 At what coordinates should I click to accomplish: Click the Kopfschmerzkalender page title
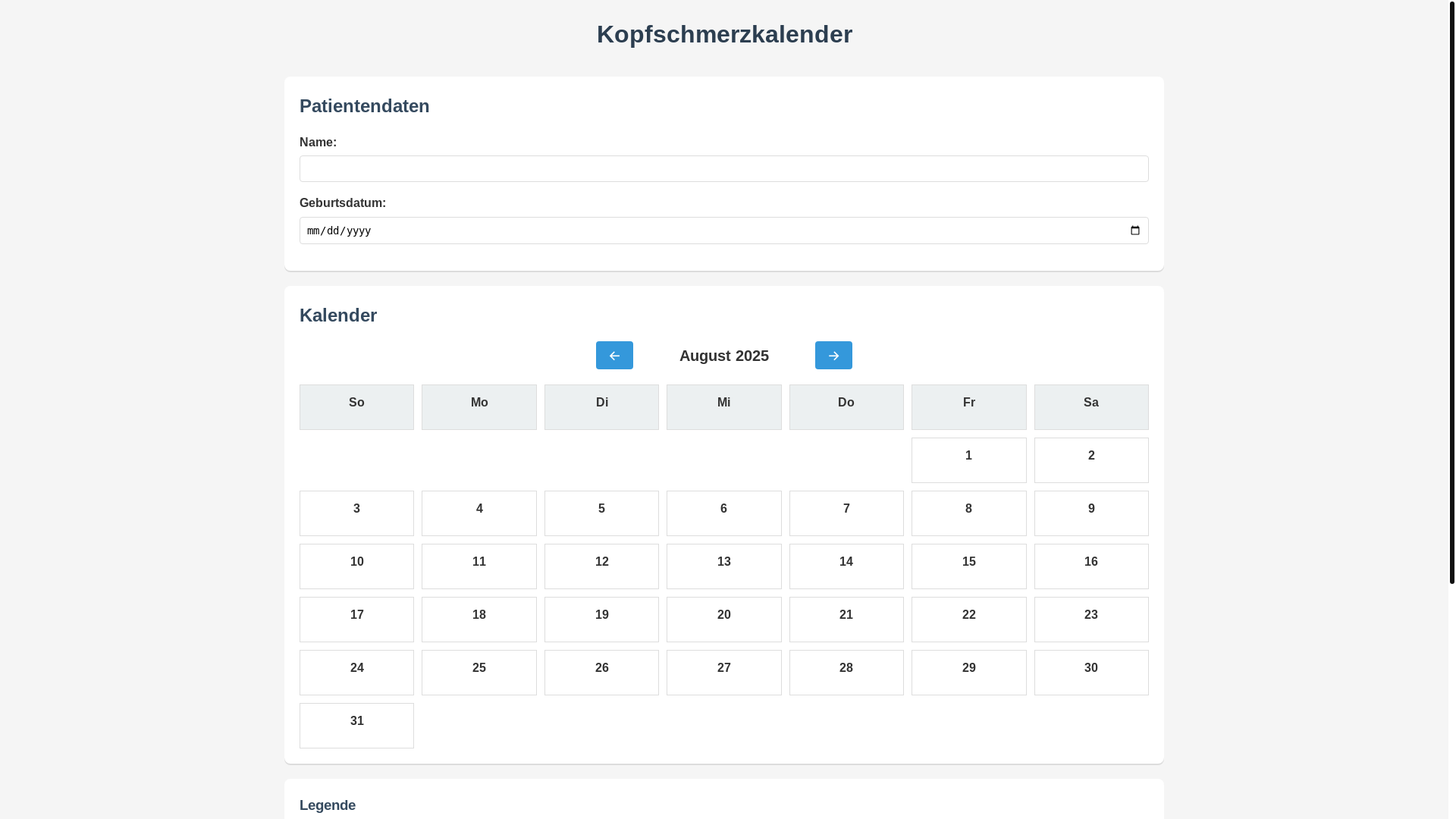724,34
